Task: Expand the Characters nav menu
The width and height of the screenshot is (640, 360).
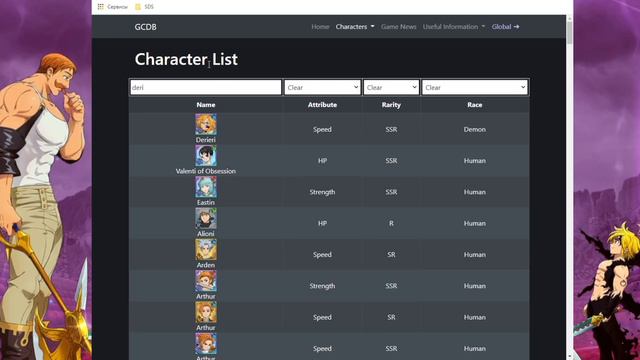Action: [355, 27]
